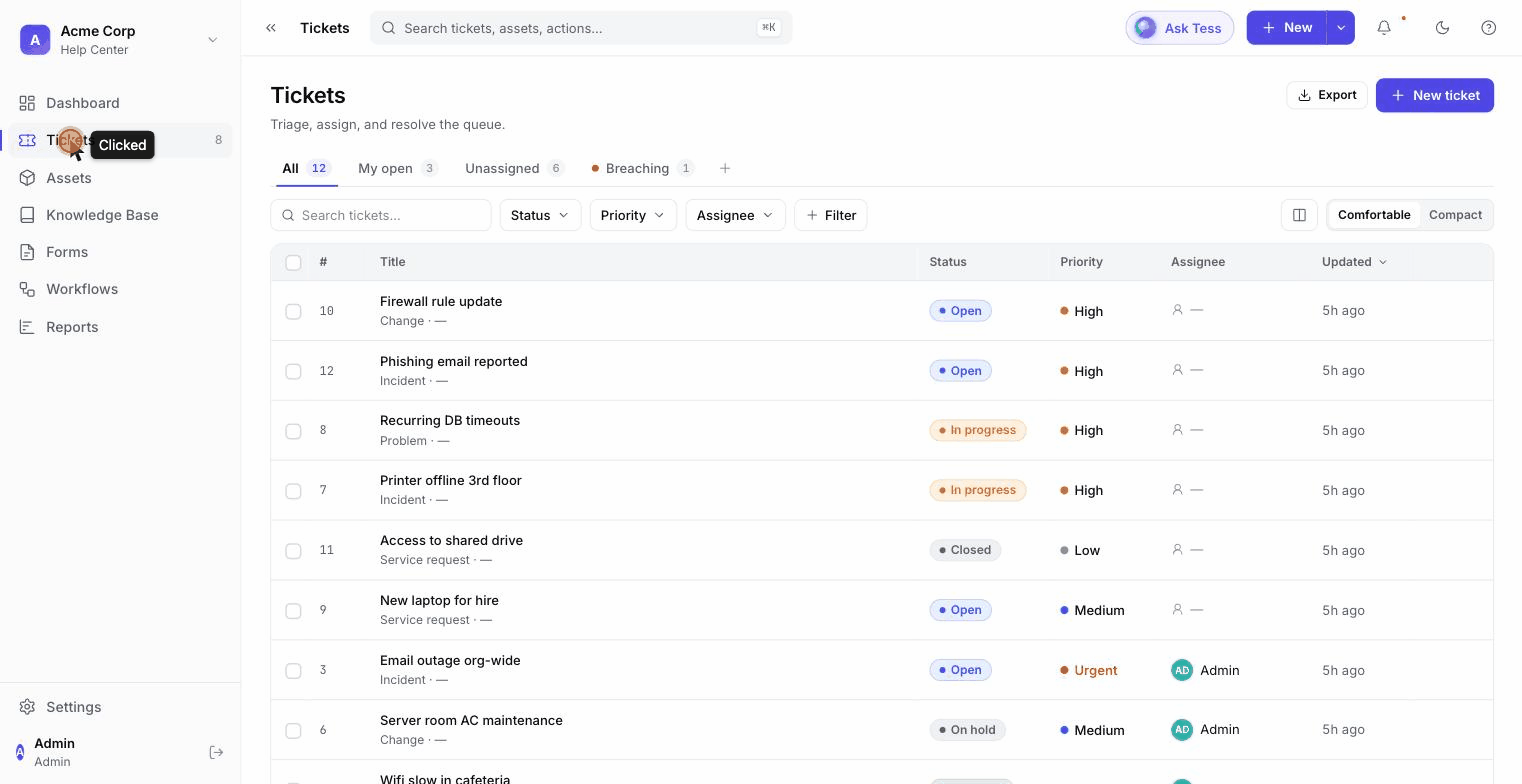Screen dimensions: 1522x784
Task: Select the Phishing email reported checkbox
Action: click(x=293, y=371)
